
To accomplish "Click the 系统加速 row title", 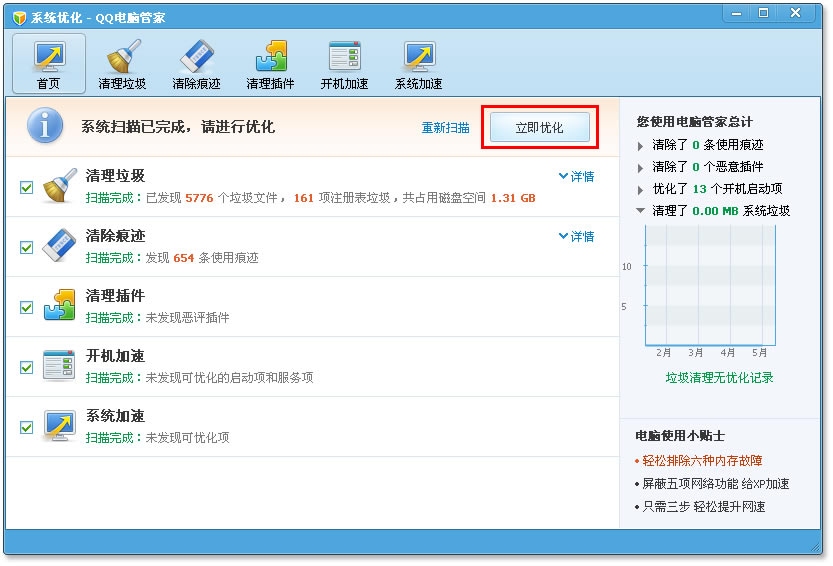I will (x=115, y=416).
